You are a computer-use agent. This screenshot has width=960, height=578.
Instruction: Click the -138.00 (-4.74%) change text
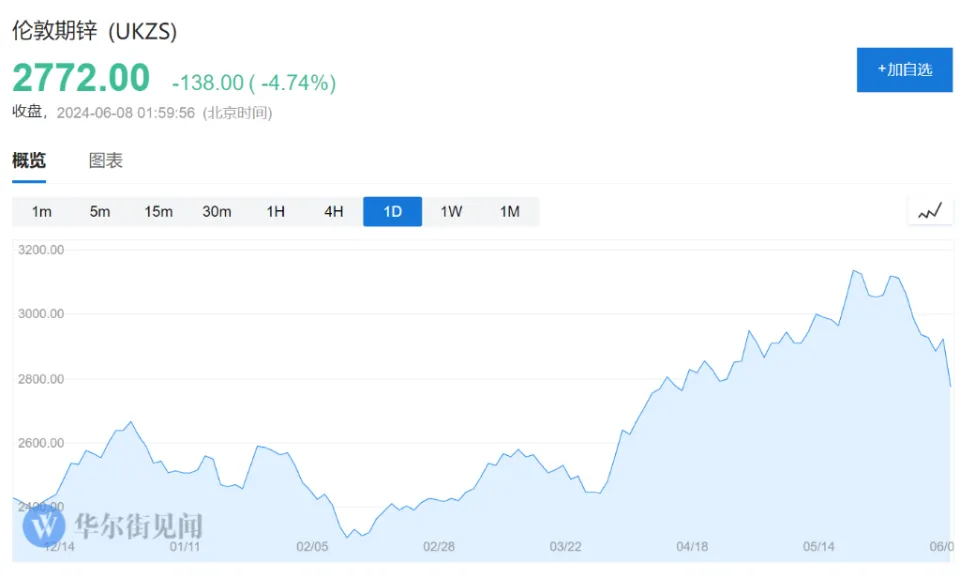point(254,83)
